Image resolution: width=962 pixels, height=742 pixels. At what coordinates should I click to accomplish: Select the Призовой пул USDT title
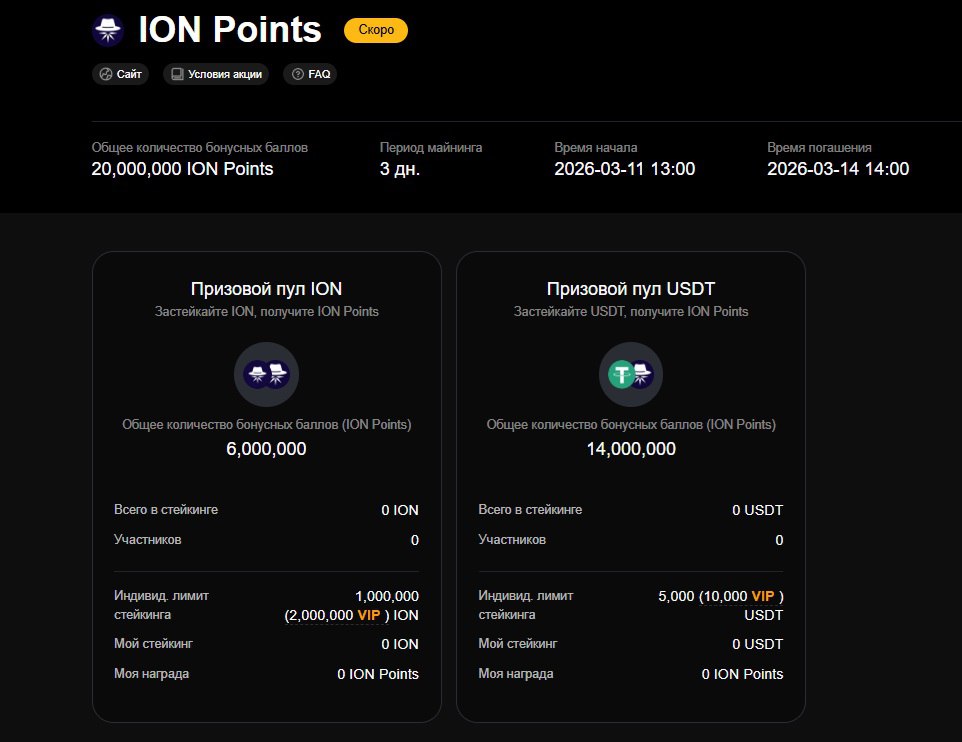pyautogui.click(x=631, y=288)
